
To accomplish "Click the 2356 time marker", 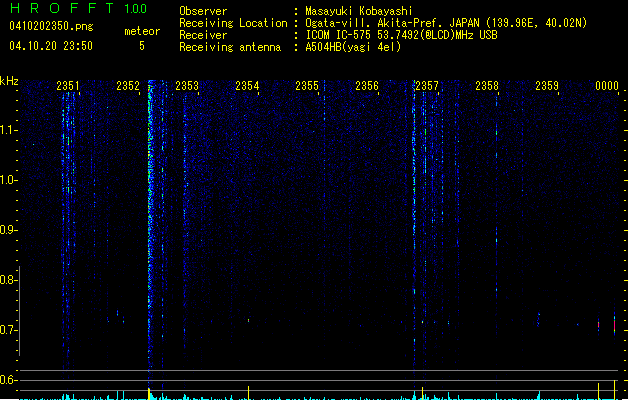I will (x=367, y=85).
